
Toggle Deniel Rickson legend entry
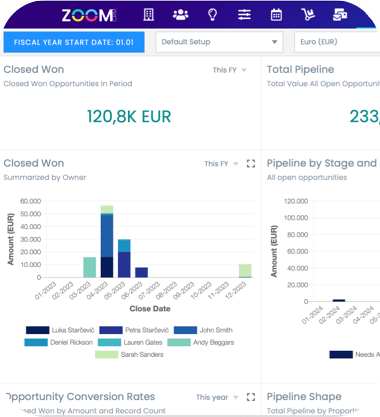tap(59, 342)
